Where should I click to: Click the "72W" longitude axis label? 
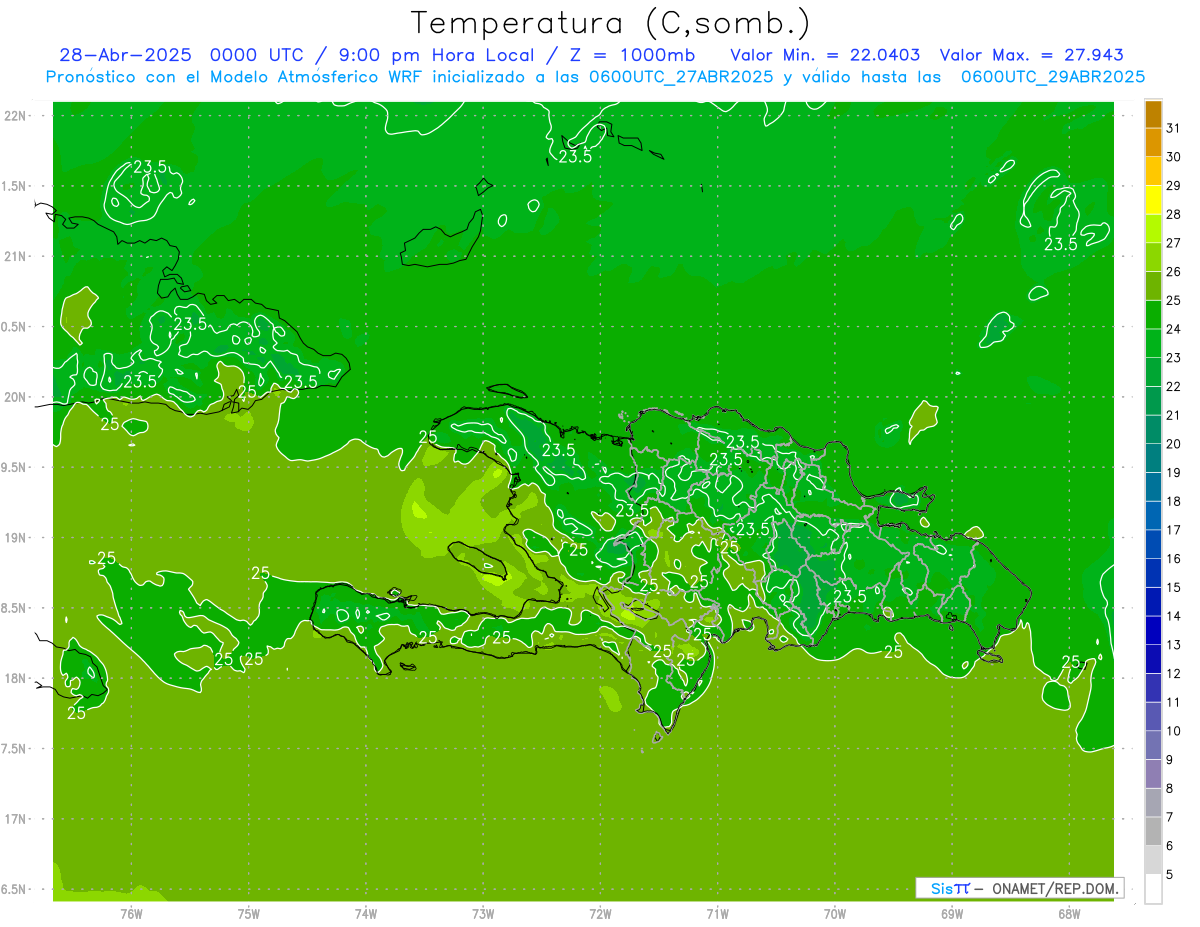pyautogui.click(x=600, y=914)
